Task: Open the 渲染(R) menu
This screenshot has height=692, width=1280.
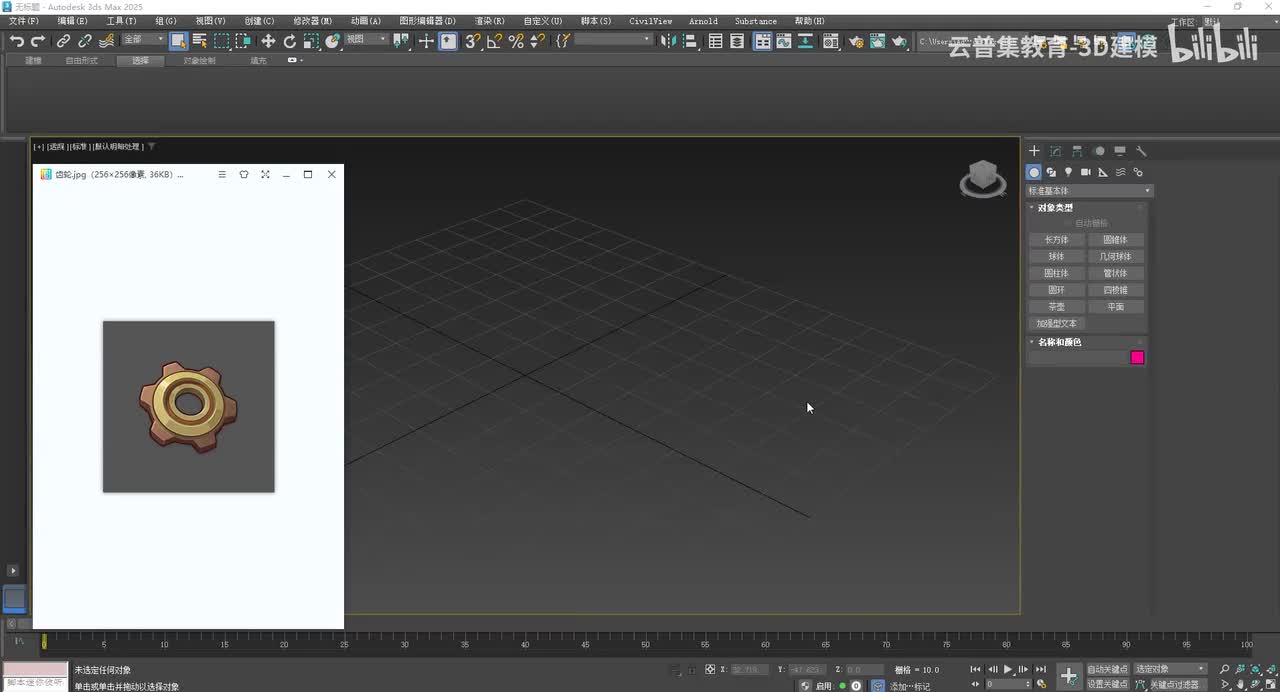Action: click(489, 21)
